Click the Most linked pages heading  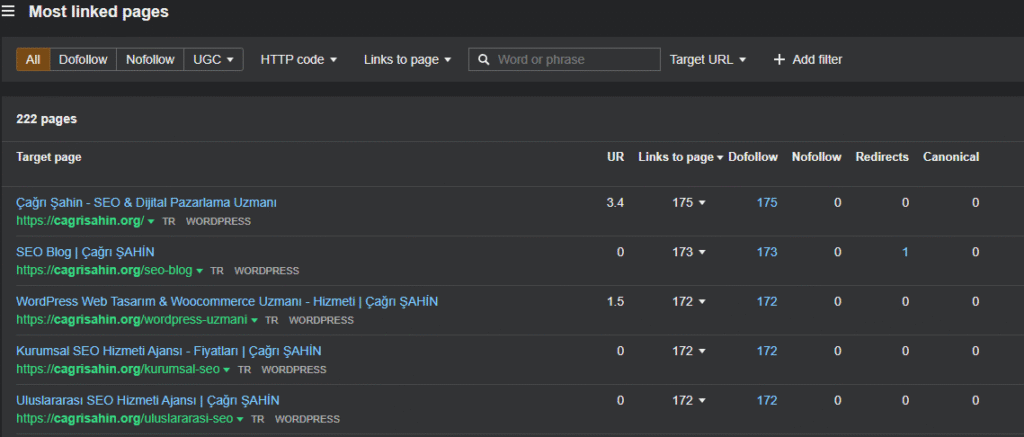coord(99,12)
